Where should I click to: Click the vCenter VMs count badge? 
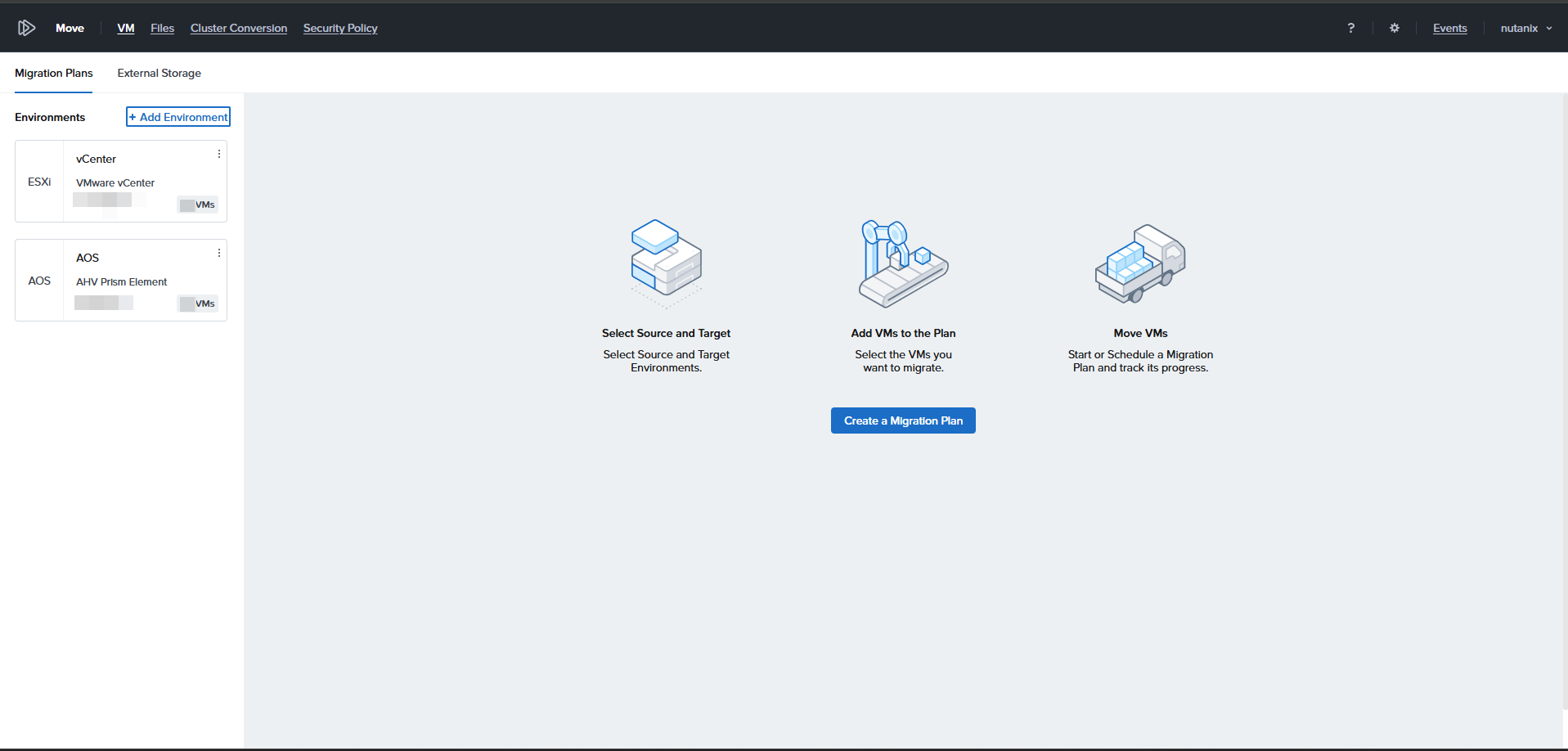point(197,205)
